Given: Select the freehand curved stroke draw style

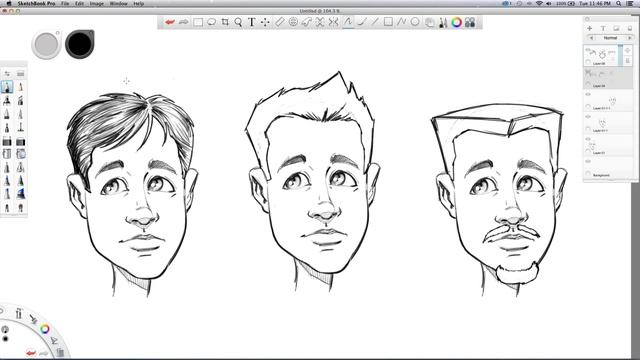Looking at the screenshot, I should [x=362, y=22].
